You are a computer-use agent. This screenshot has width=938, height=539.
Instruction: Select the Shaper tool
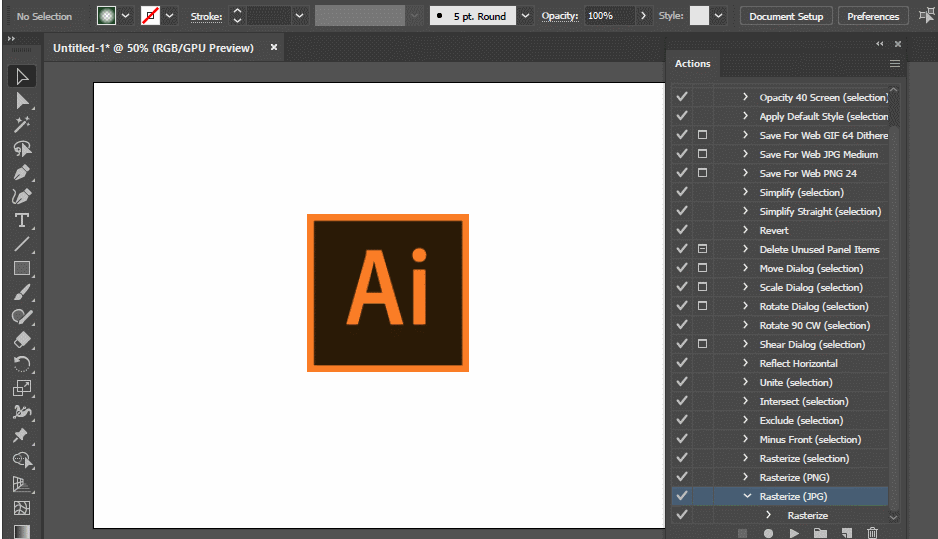(x=22, y=316)
